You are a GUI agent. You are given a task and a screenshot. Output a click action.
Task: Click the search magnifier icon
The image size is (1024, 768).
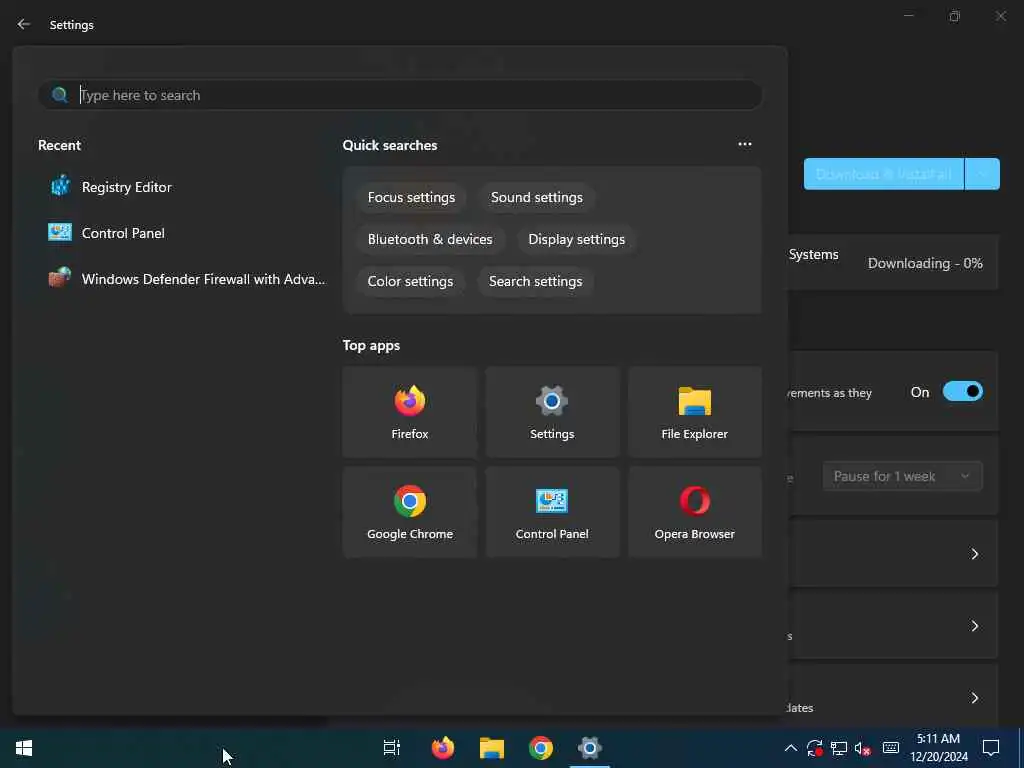59,95
